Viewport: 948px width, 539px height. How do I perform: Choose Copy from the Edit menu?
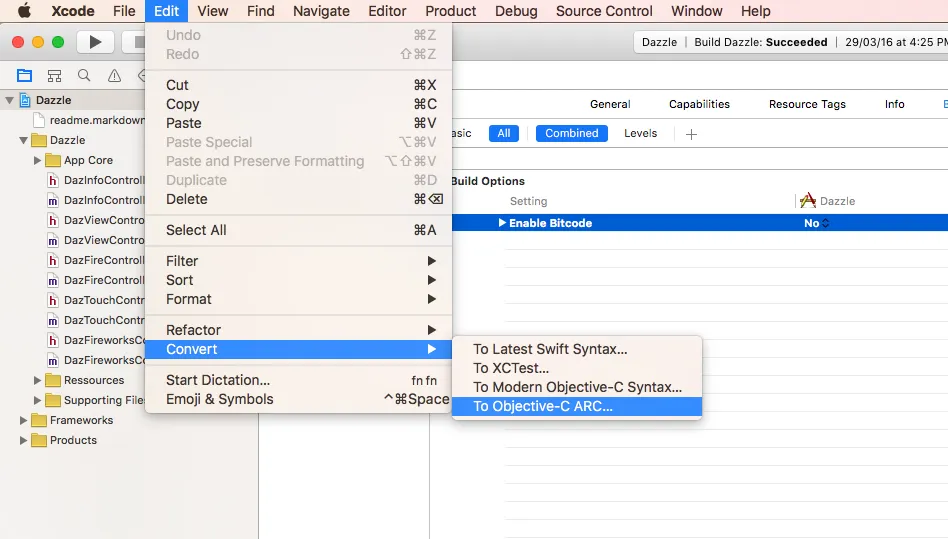(x=299, y=104)
